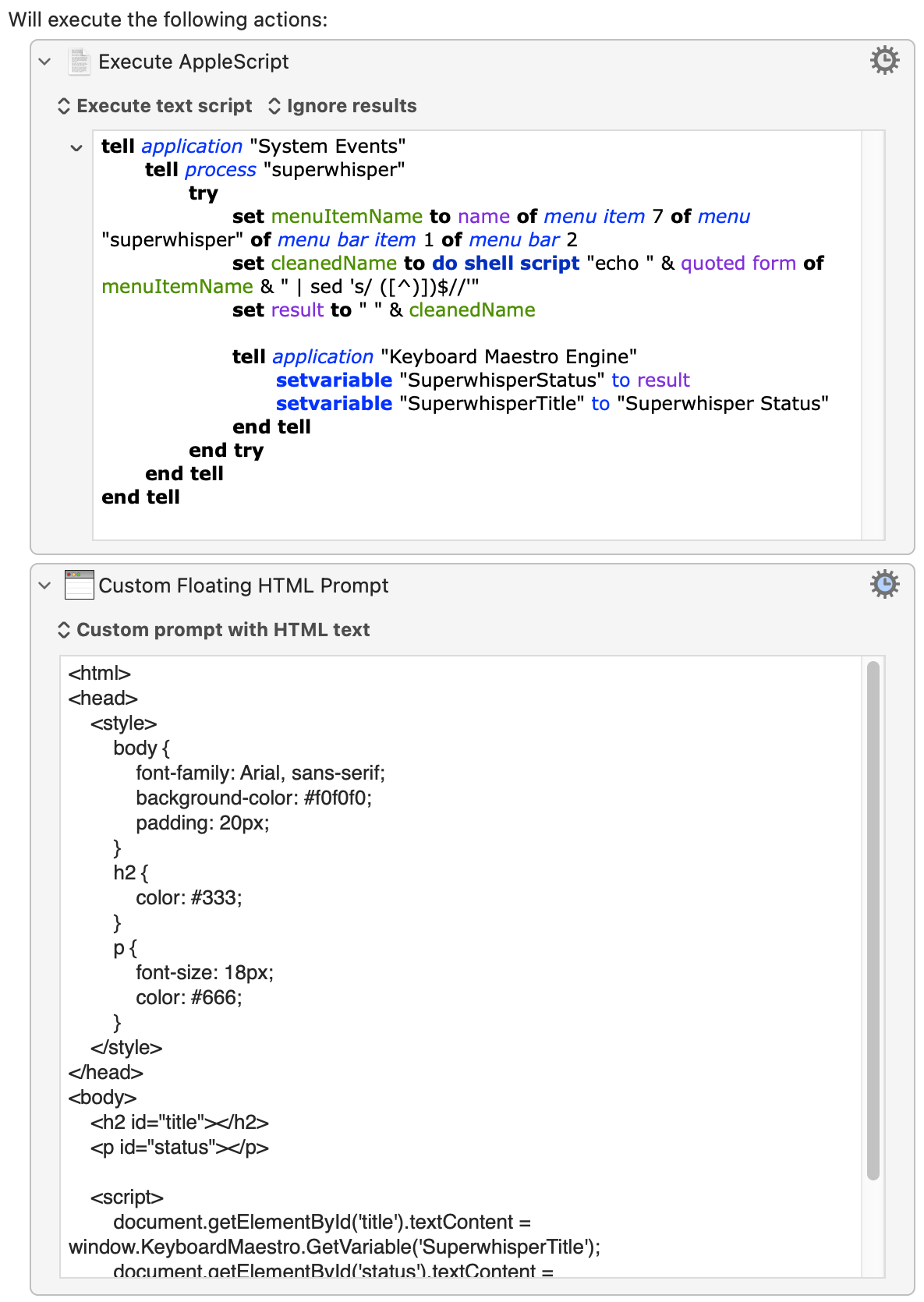Click the 'end try' script line
This screenshot has height=1302, width=924.
pos(226,451)
